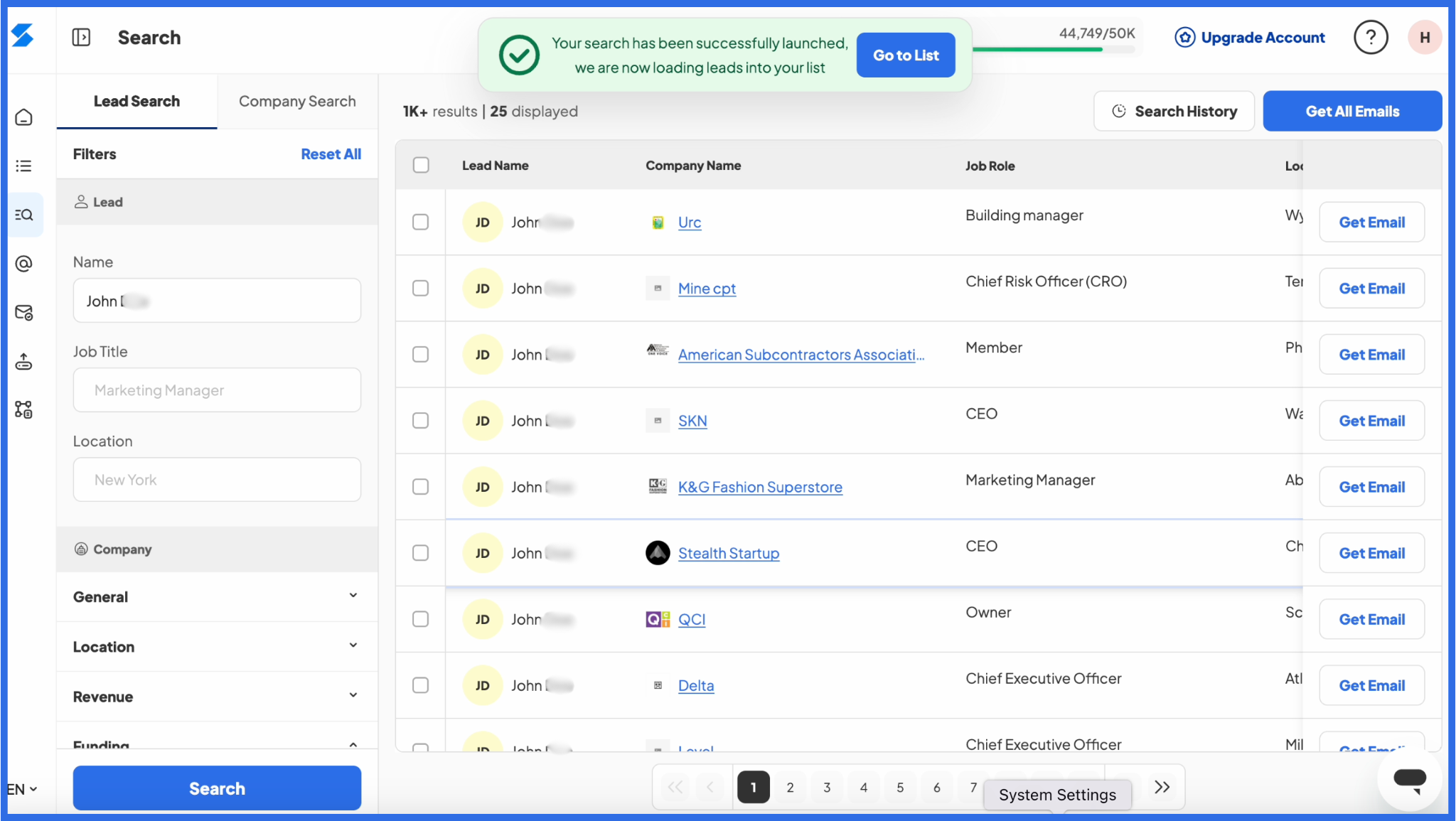This screenshot has height=821, width=1456.
Task: Click Go to List in notification
Action: (x=906, y=55)
